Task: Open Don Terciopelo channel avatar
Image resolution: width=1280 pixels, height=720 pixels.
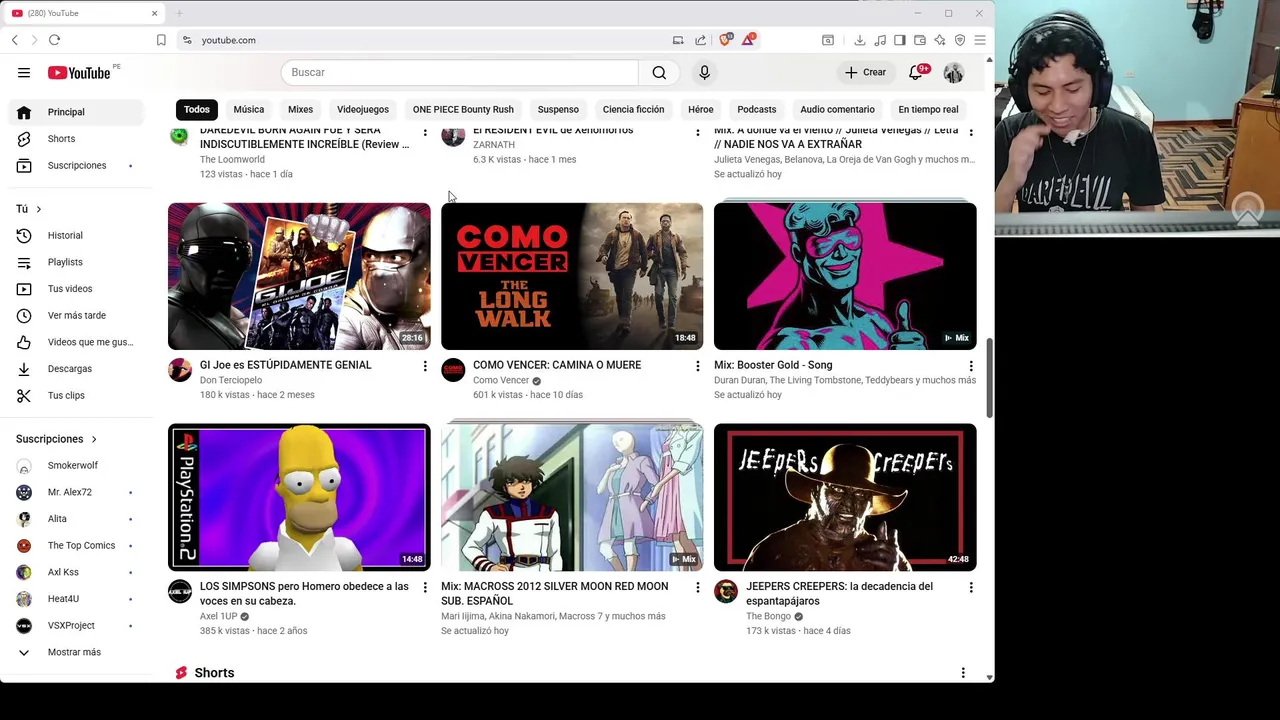Action: pyautogui.click(x=180, y=371)
